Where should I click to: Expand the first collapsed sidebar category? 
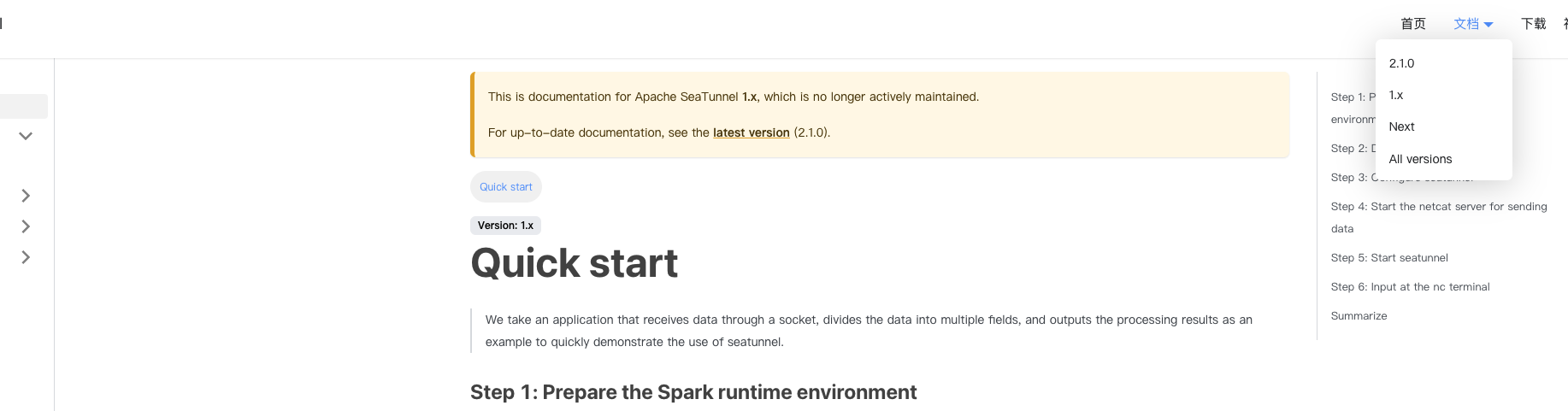point(26,196)
